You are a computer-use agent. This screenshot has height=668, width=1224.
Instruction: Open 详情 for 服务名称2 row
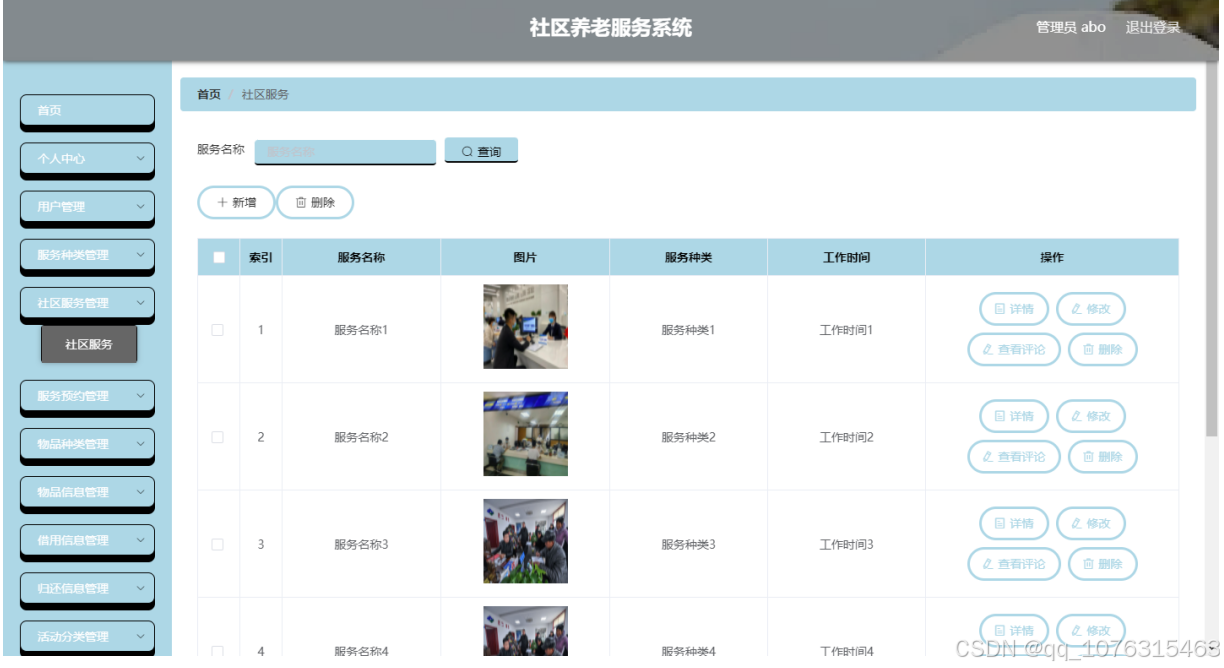click(x=1014, y=416)
